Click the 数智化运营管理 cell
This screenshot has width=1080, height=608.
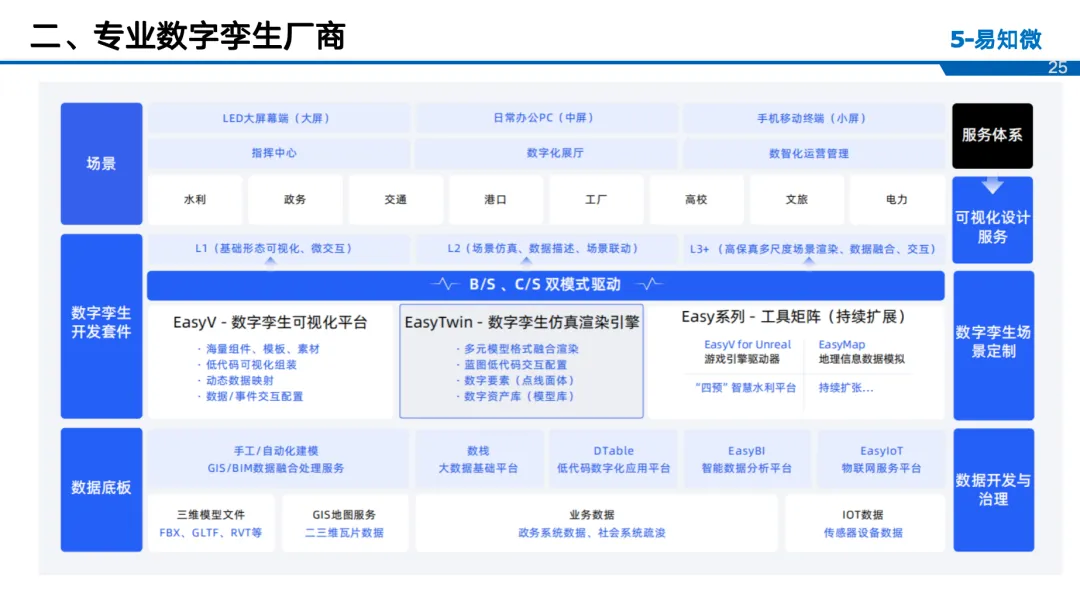[813, 154]
